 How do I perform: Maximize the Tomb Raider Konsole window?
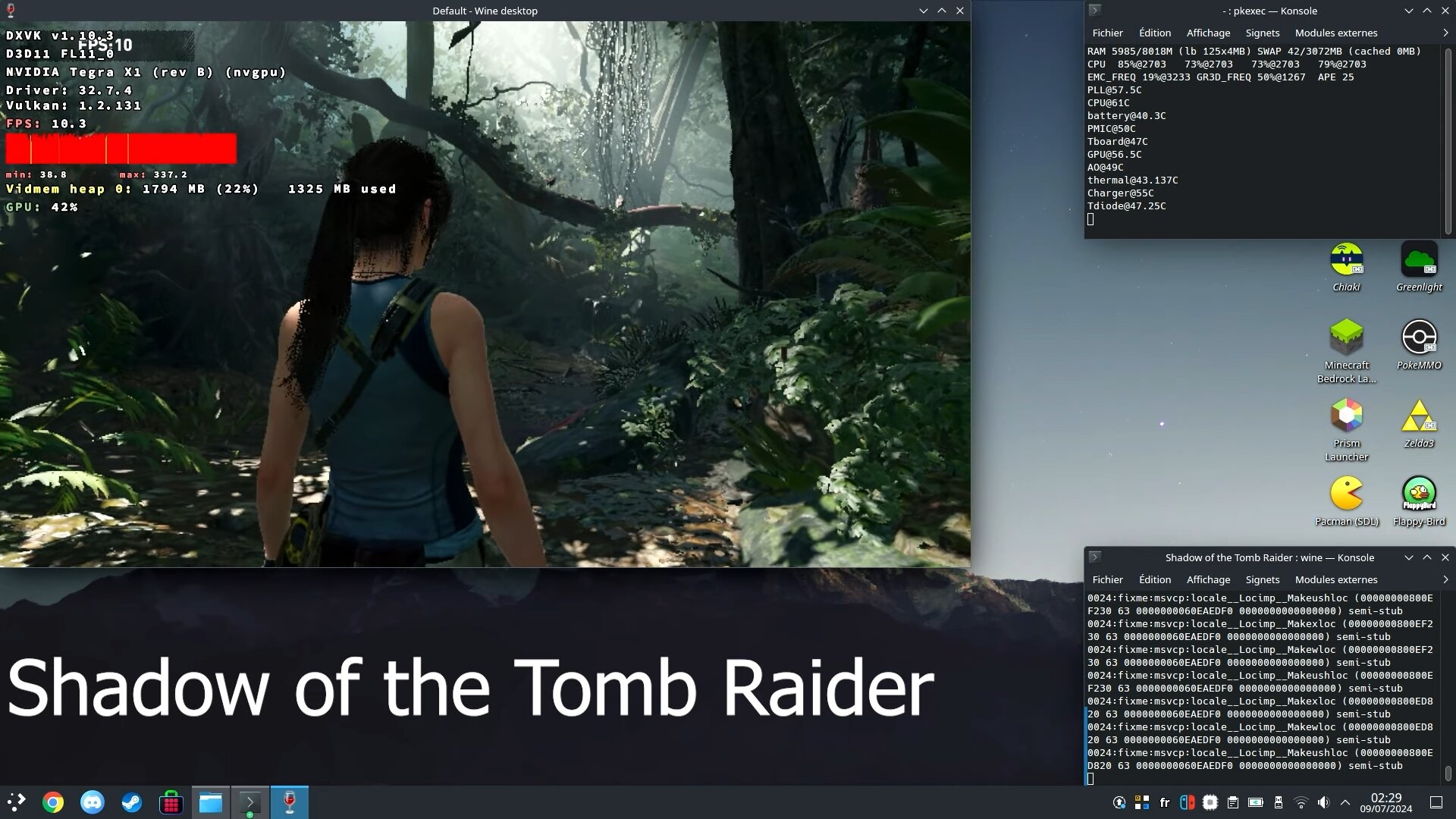(1426, 557)
